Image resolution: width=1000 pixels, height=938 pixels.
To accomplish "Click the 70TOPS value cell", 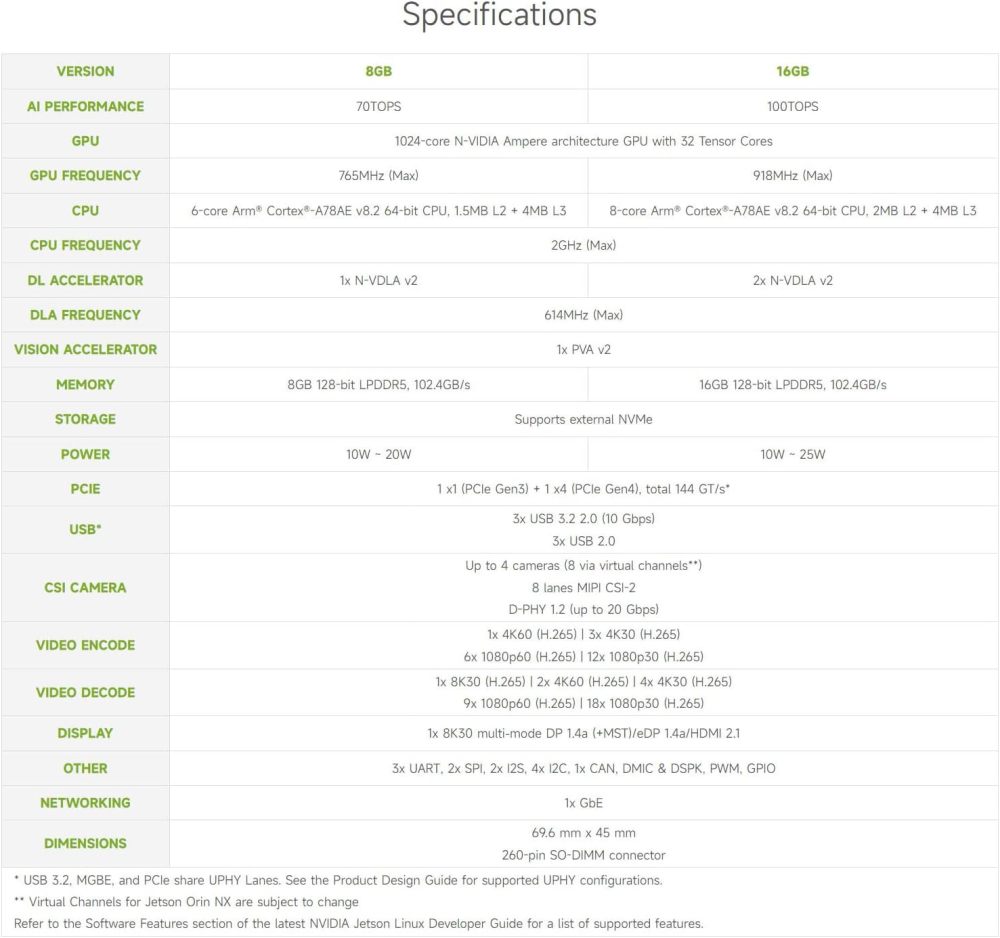I will click(378, 106).
